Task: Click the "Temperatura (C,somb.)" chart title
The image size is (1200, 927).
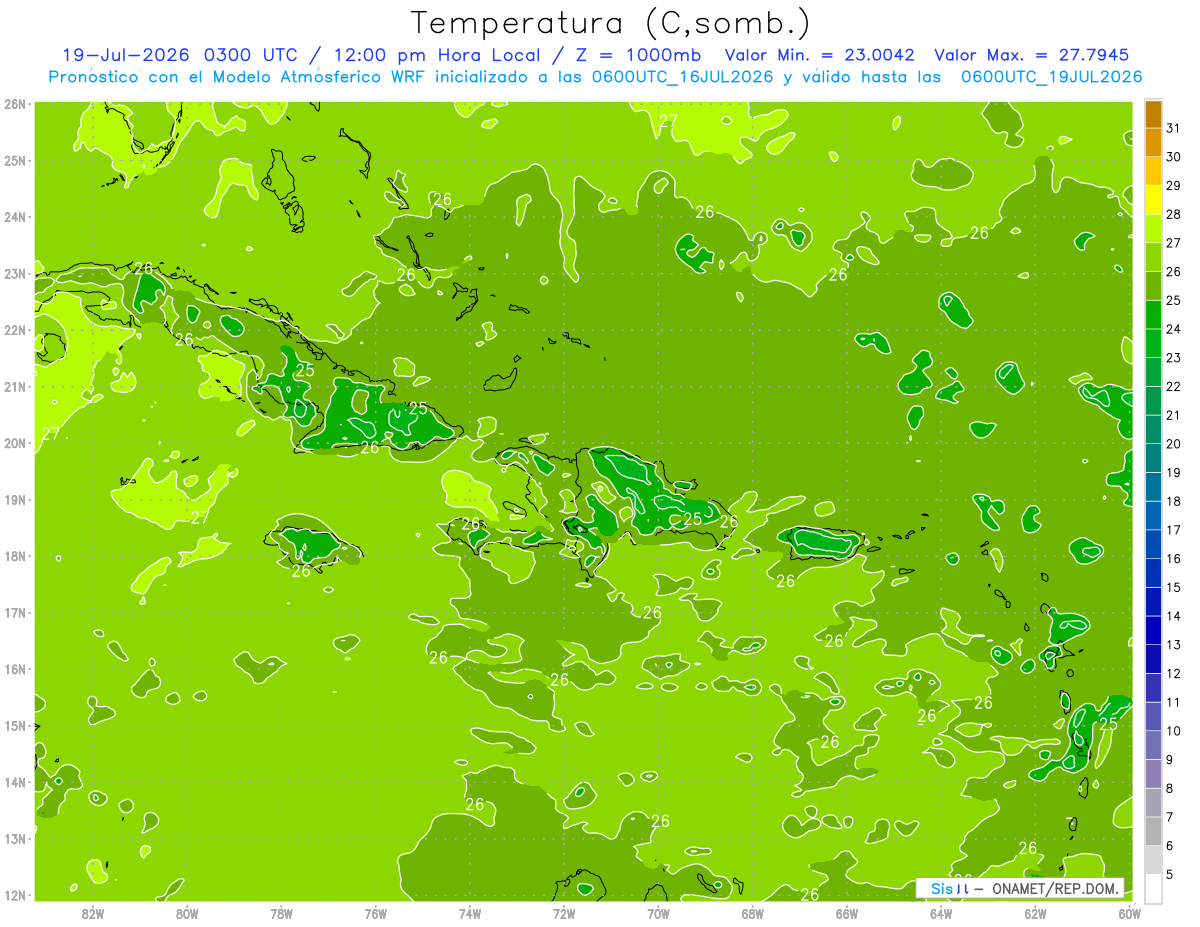Action: pos(611,23)
